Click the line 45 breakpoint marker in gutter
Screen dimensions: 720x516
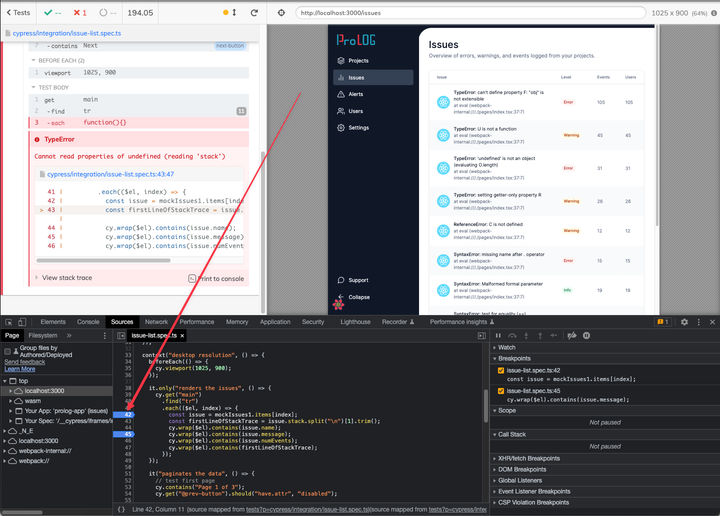coord(127,434)
